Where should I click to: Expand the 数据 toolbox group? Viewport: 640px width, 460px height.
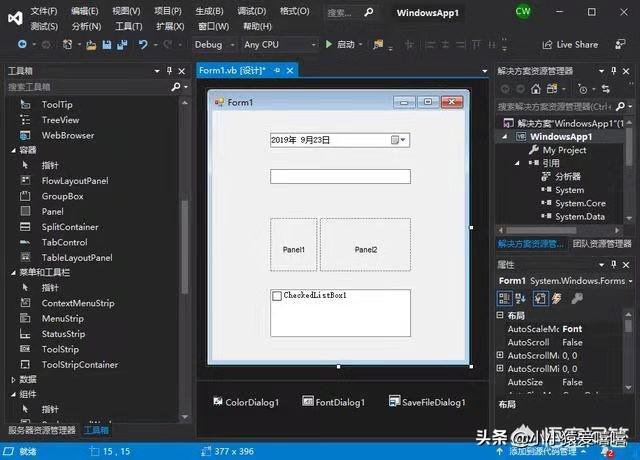coord(13,380)
